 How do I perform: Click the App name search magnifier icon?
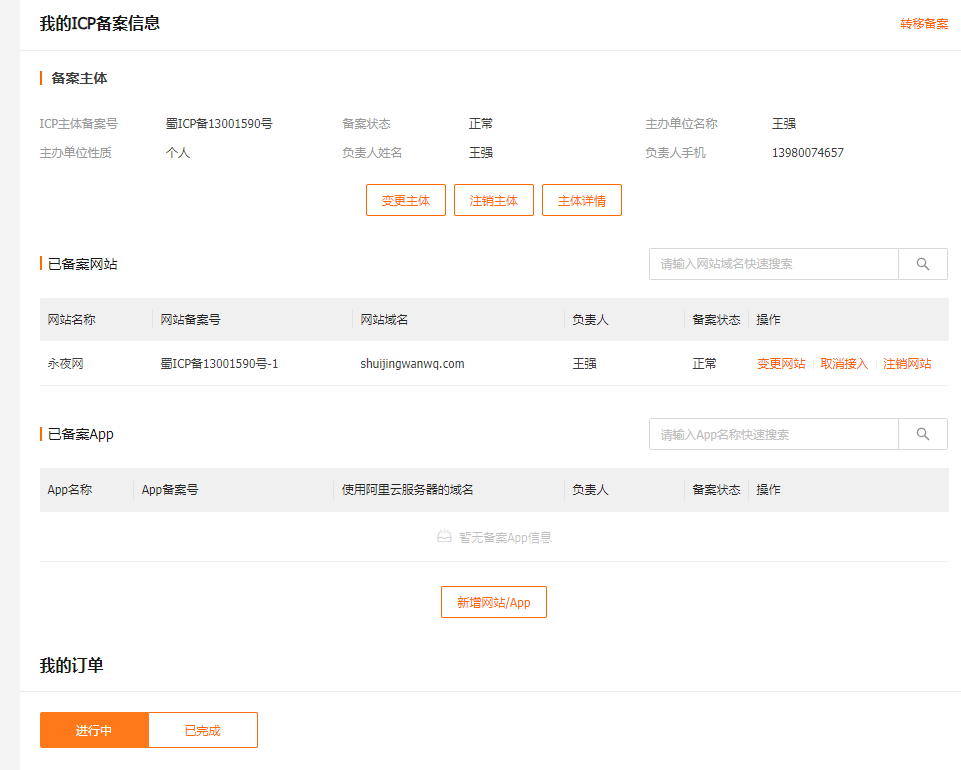point(922,434)
